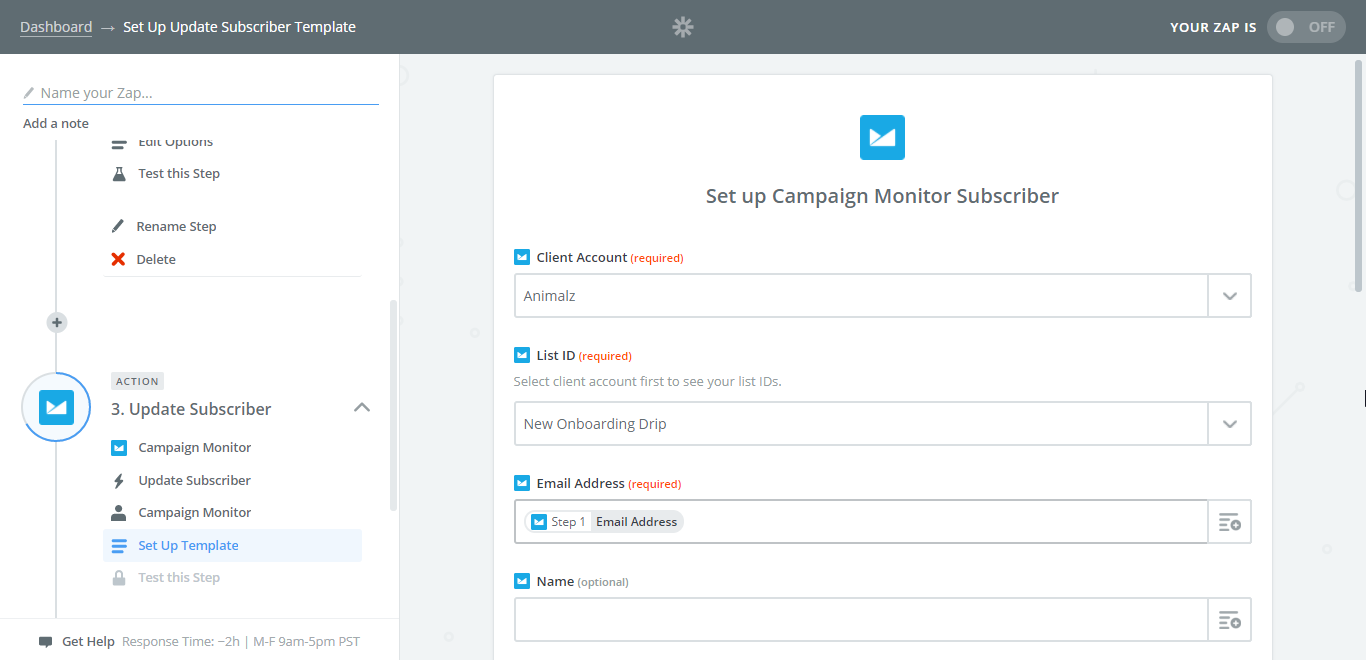Click the Get Help chat bubble icon

tap(46, 642)
